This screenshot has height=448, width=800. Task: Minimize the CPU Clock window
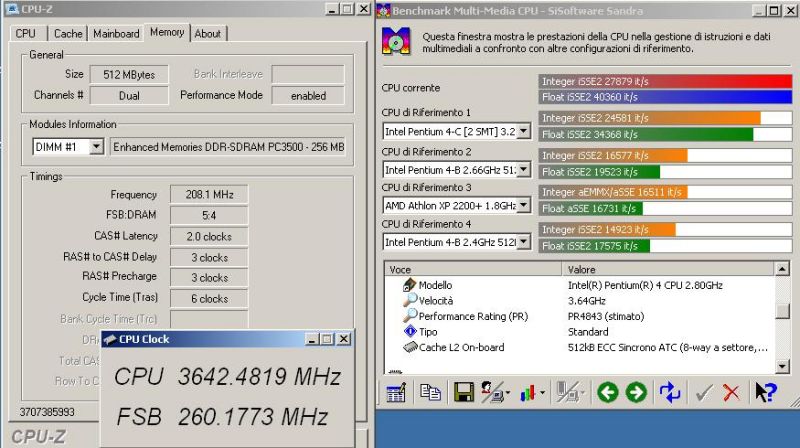(x=312, y=339)
